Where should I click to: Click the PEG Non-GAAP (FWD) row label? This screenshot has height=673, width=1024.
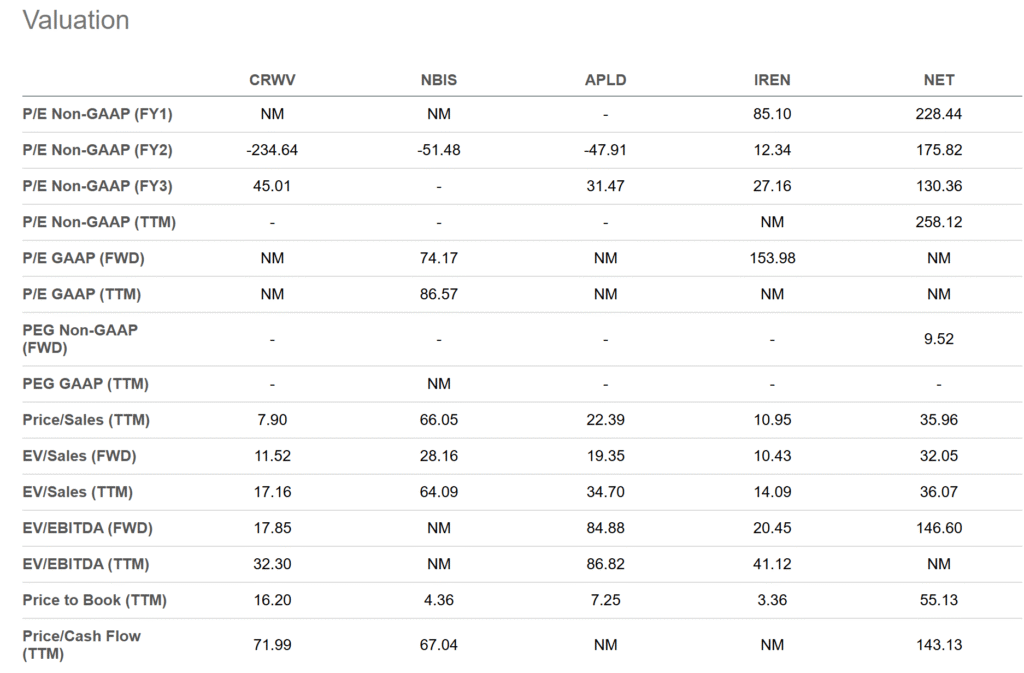80,339
